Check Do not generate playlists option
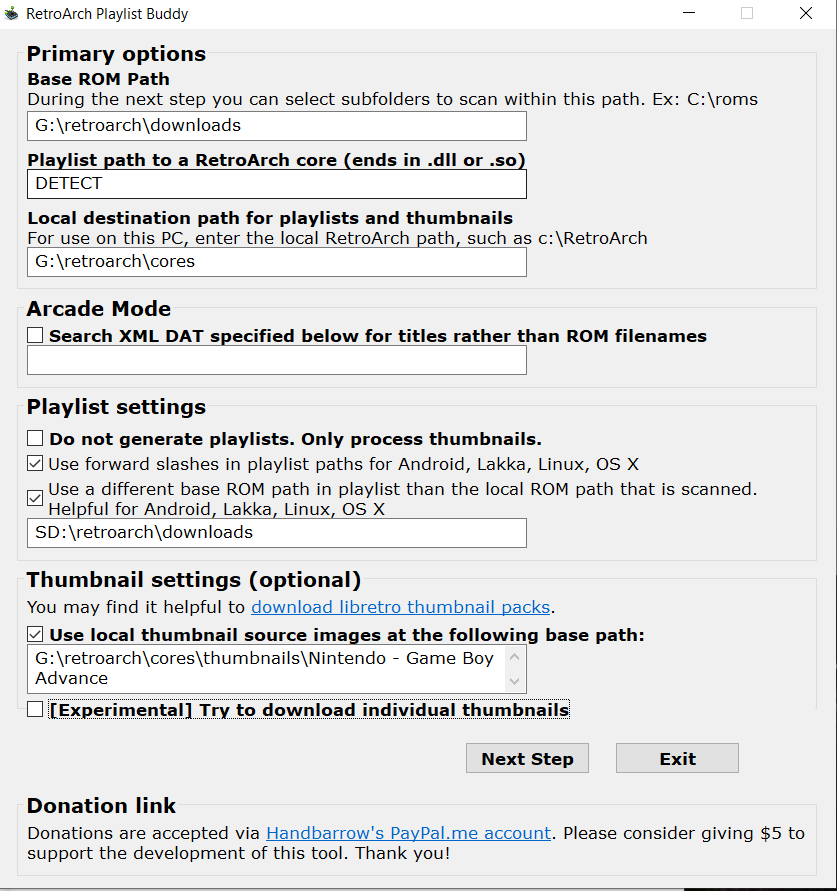The width and height of the screenshot is (837, 891). click(x=35, y=438)
